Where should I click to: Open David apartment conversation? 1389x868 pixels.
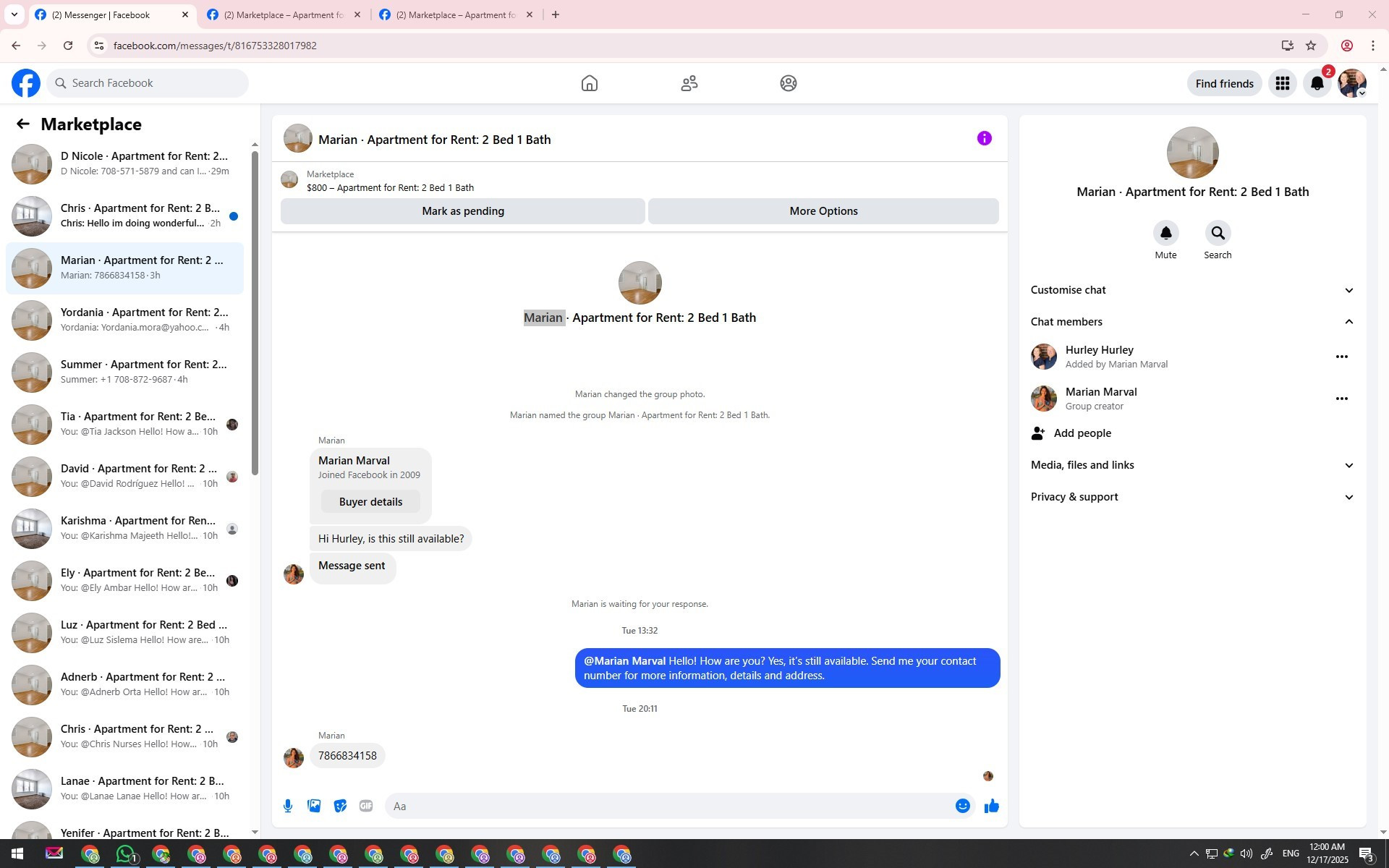click(x=124, y=477)
